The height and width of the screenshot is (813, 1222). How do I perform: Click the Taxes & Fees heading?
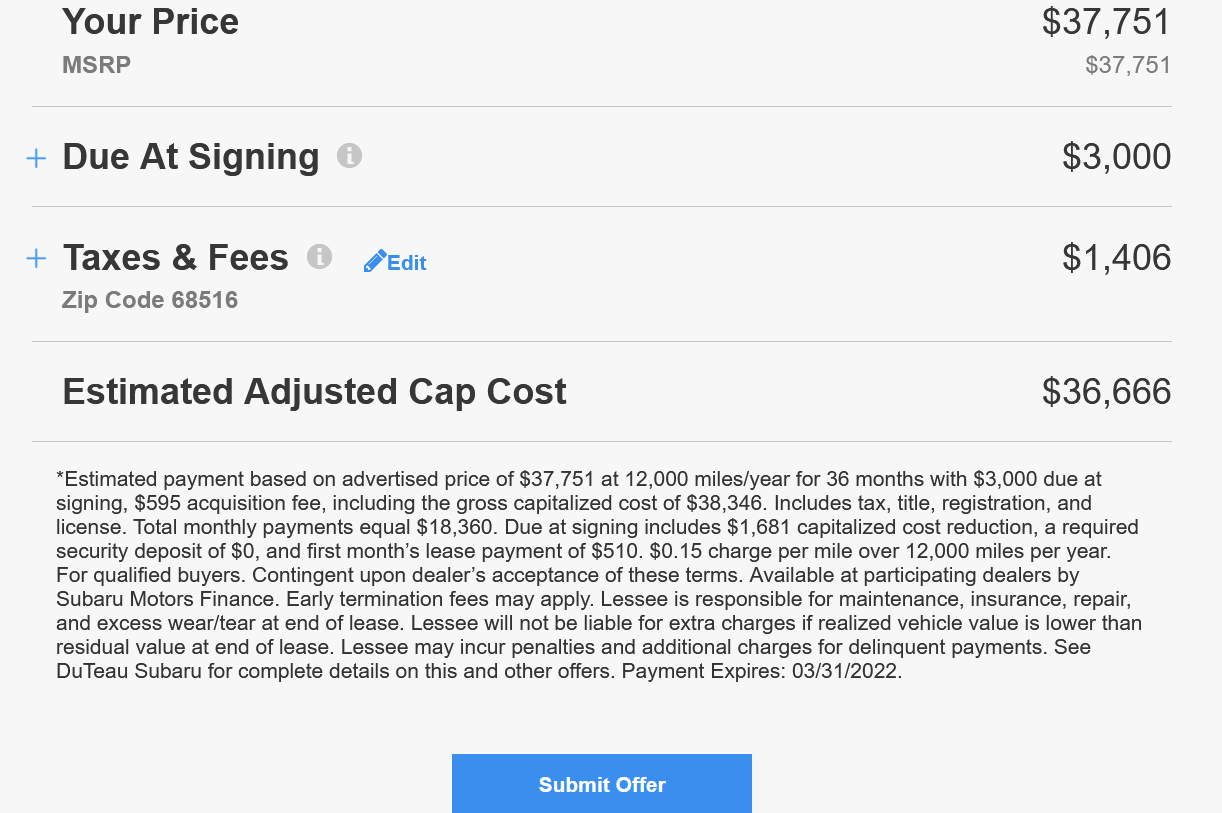[176, 258]
